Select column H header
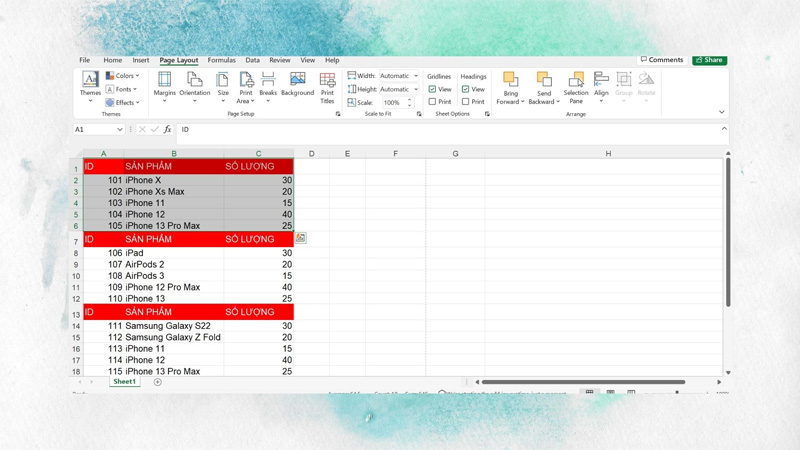 pyautogui.click(x=608, y=154)
